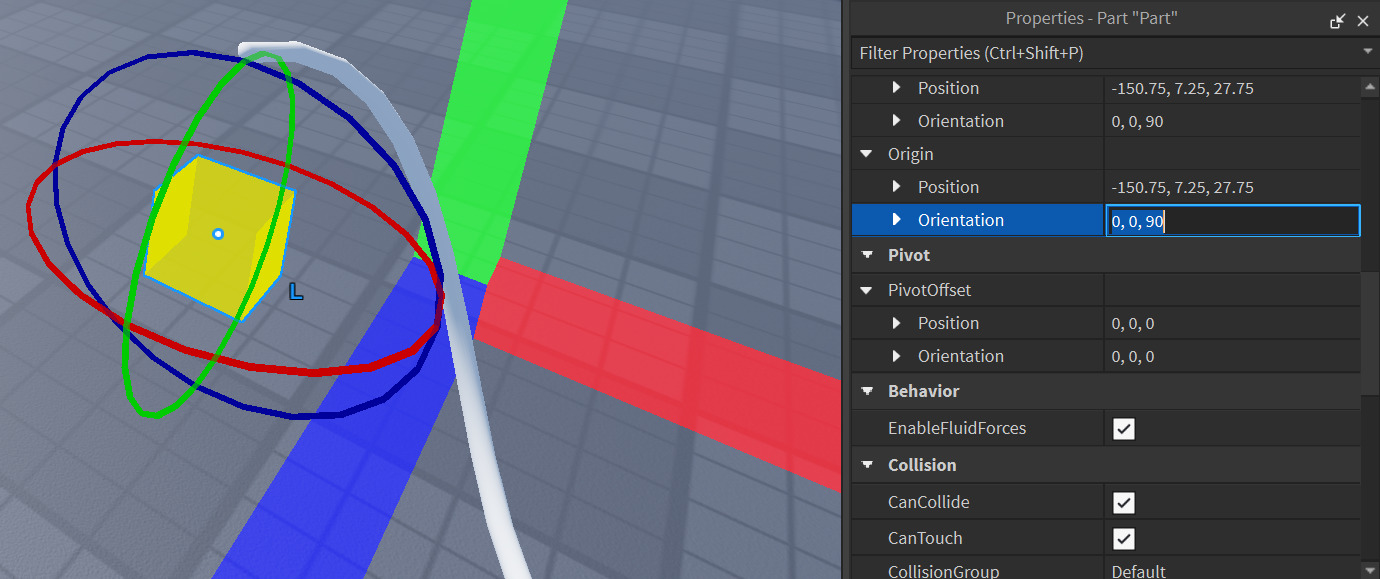
Task: Collapse the PivotOffset property group
Action: 866,290
